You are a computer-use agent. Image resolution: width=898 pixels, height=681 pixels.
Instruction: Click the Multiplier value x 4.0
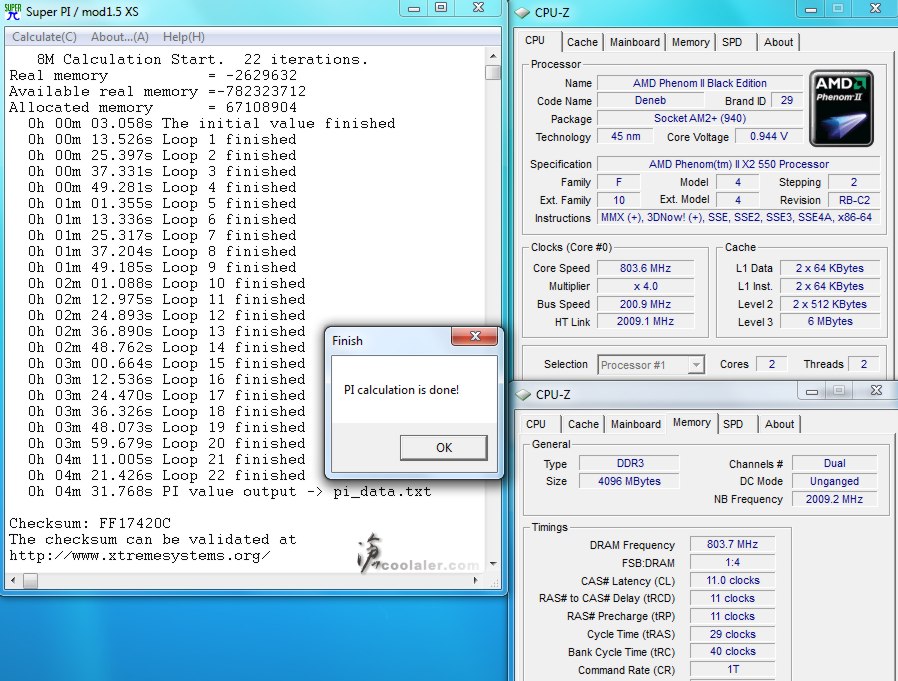[x=645, y=286]
